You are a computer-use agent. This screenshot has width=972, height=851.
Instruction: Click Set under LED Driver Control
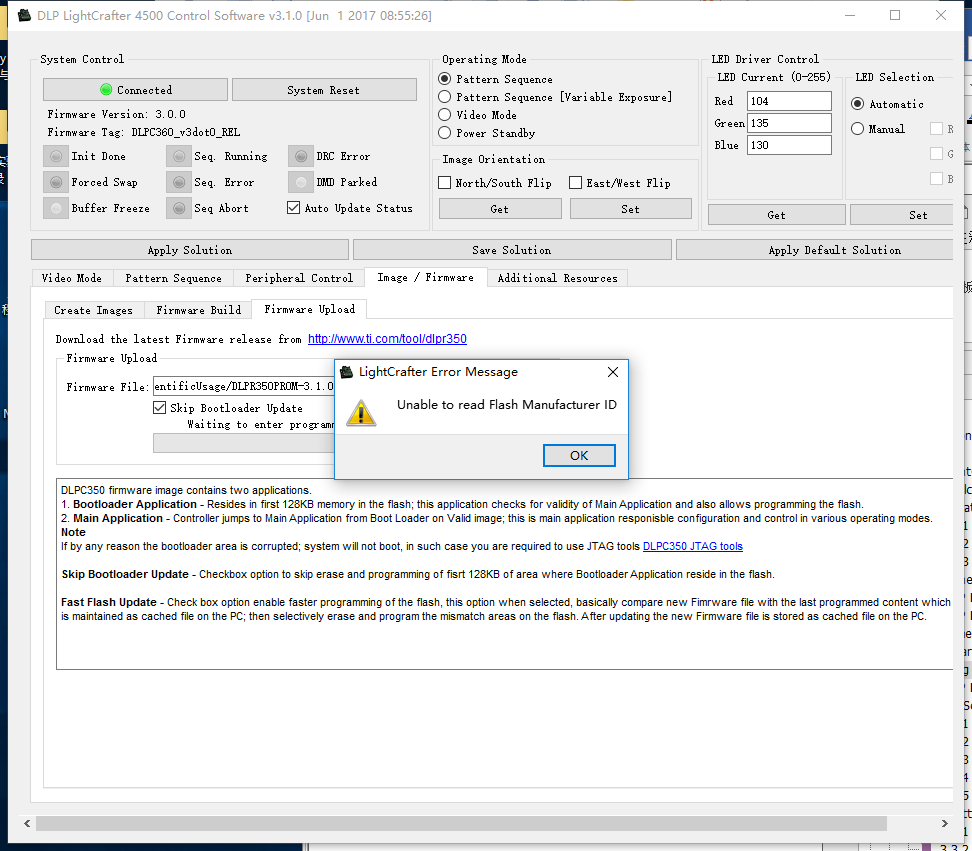(902, 214)
